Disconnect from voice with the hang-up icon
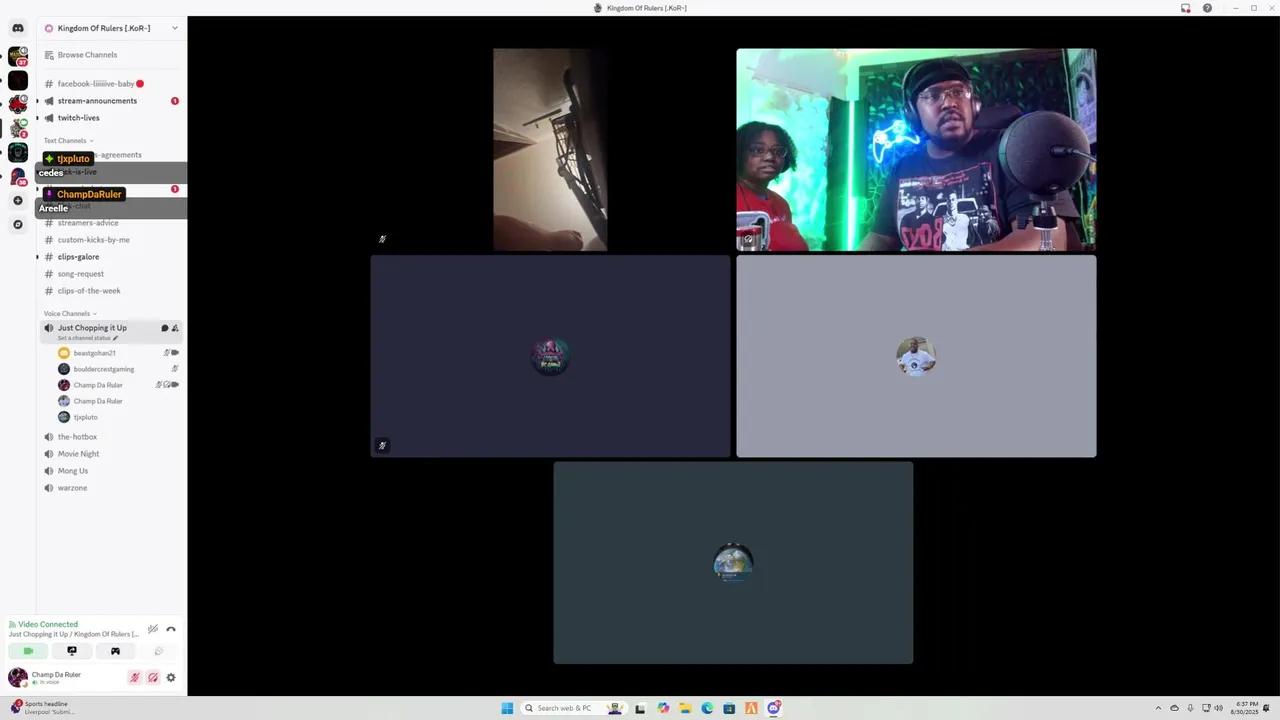This screenshot has width=1280, height=720. tap(171, 629)
